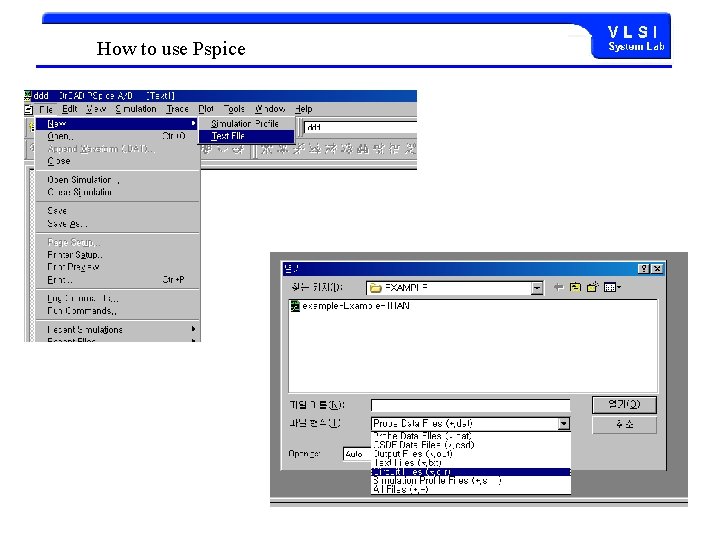Image resolution: width=720 pixels, height=540 pixels.
Task: Select Printer Setup... in File menu
Action: 117,254
